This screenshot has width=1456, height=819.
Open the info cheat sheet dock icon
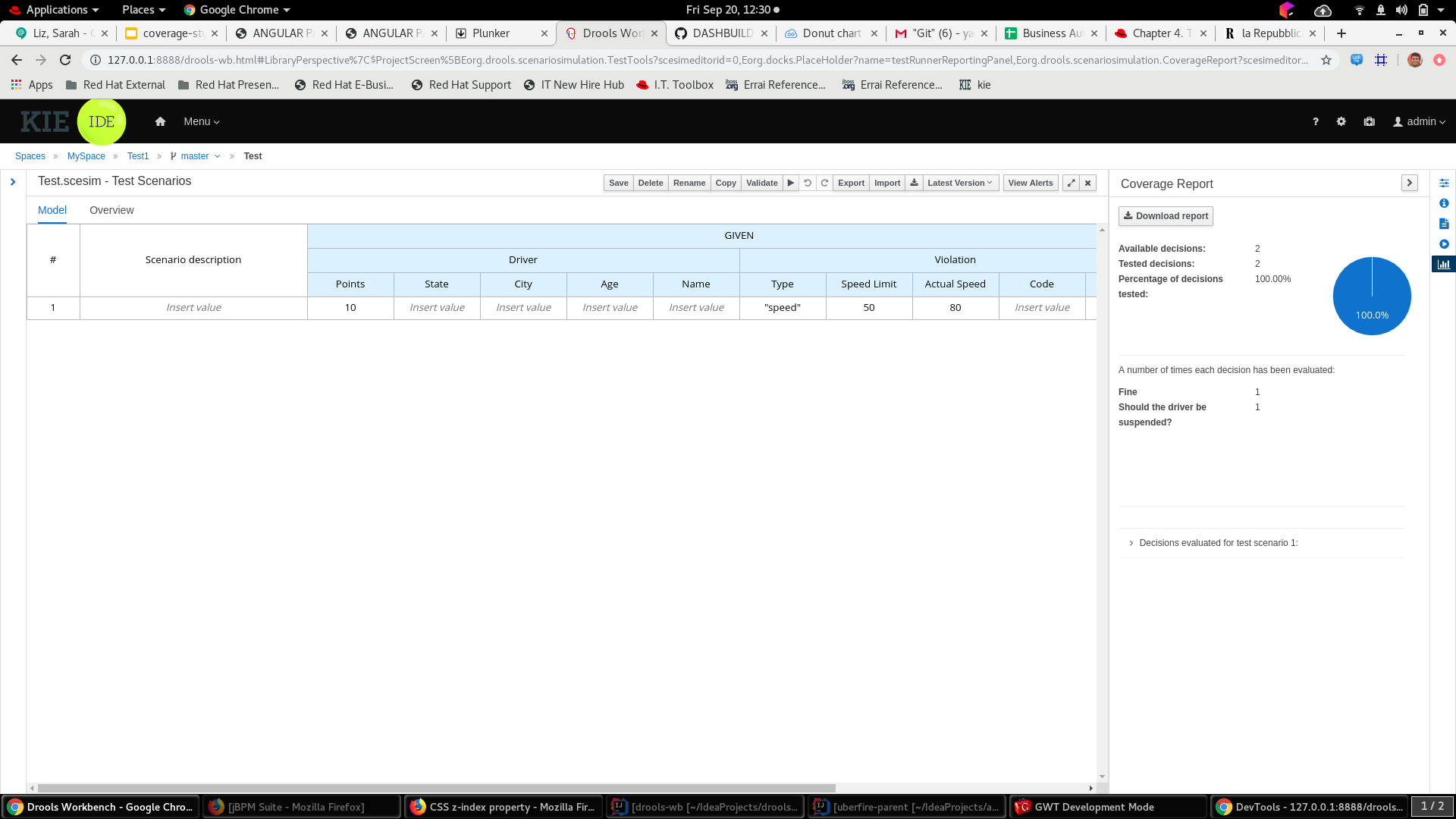coord(1444,203)
